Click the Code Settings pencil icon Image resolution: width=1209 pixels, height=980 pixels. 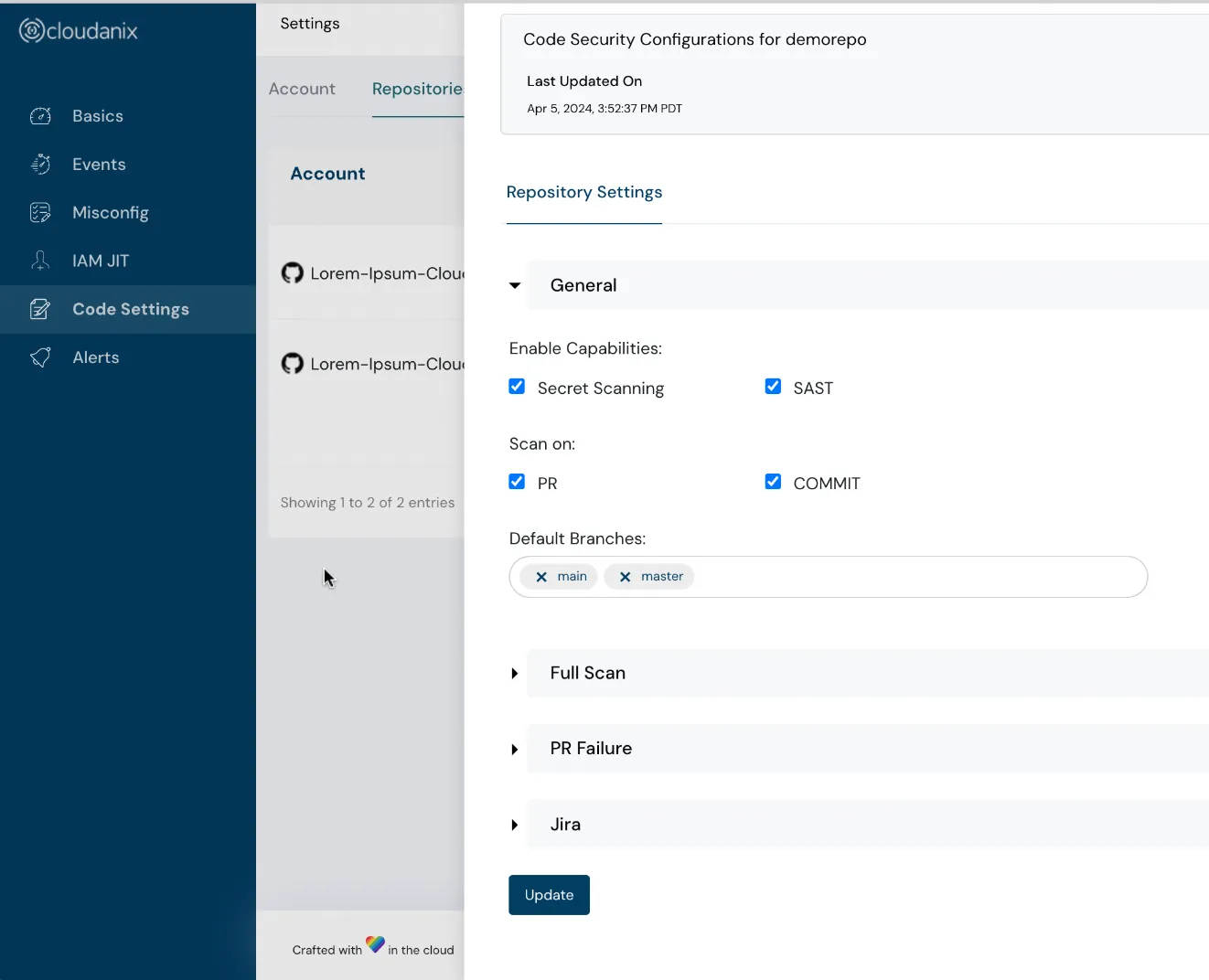(40, 309)
